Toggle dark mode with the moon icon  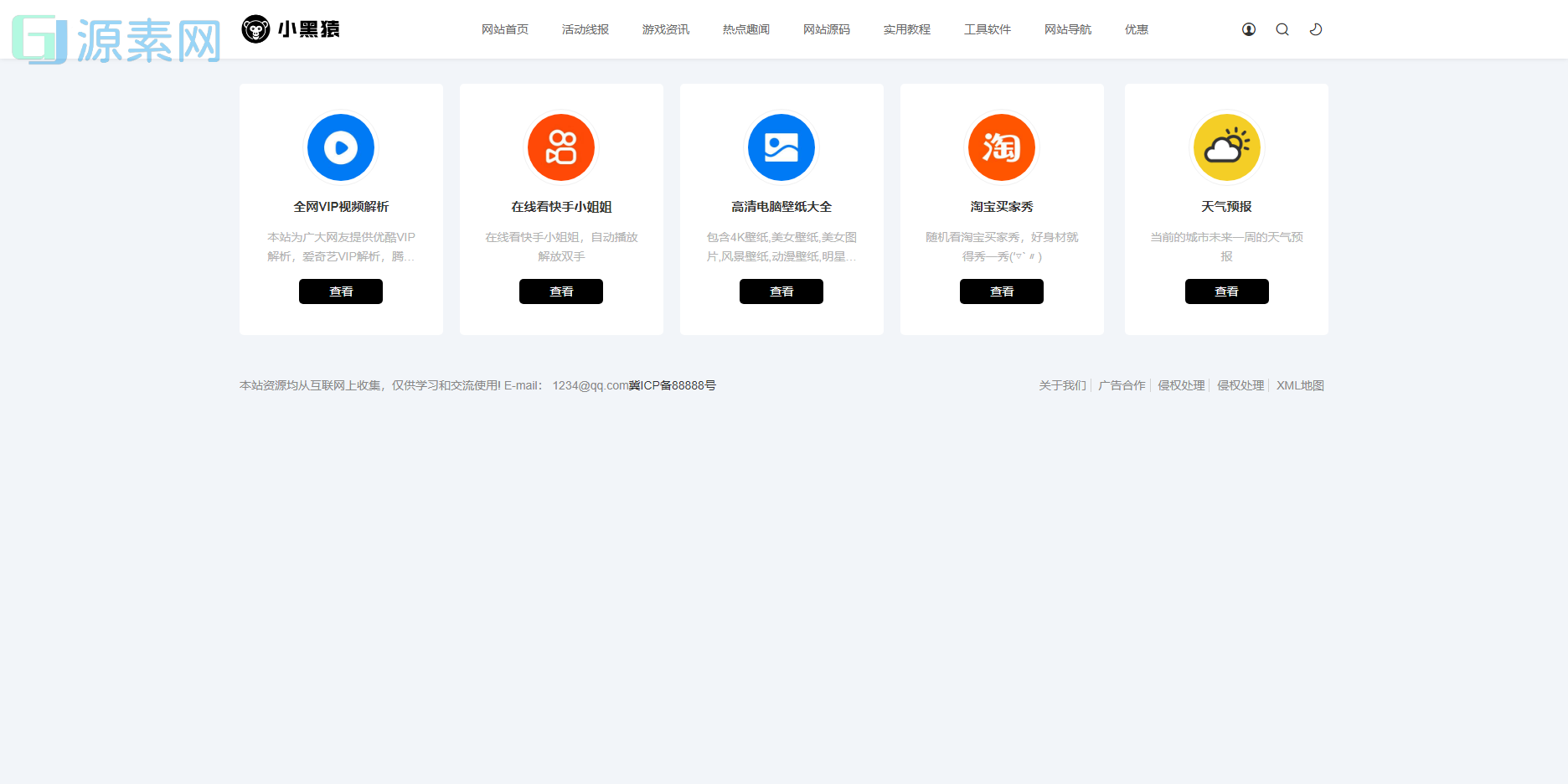click(1315, 28)
